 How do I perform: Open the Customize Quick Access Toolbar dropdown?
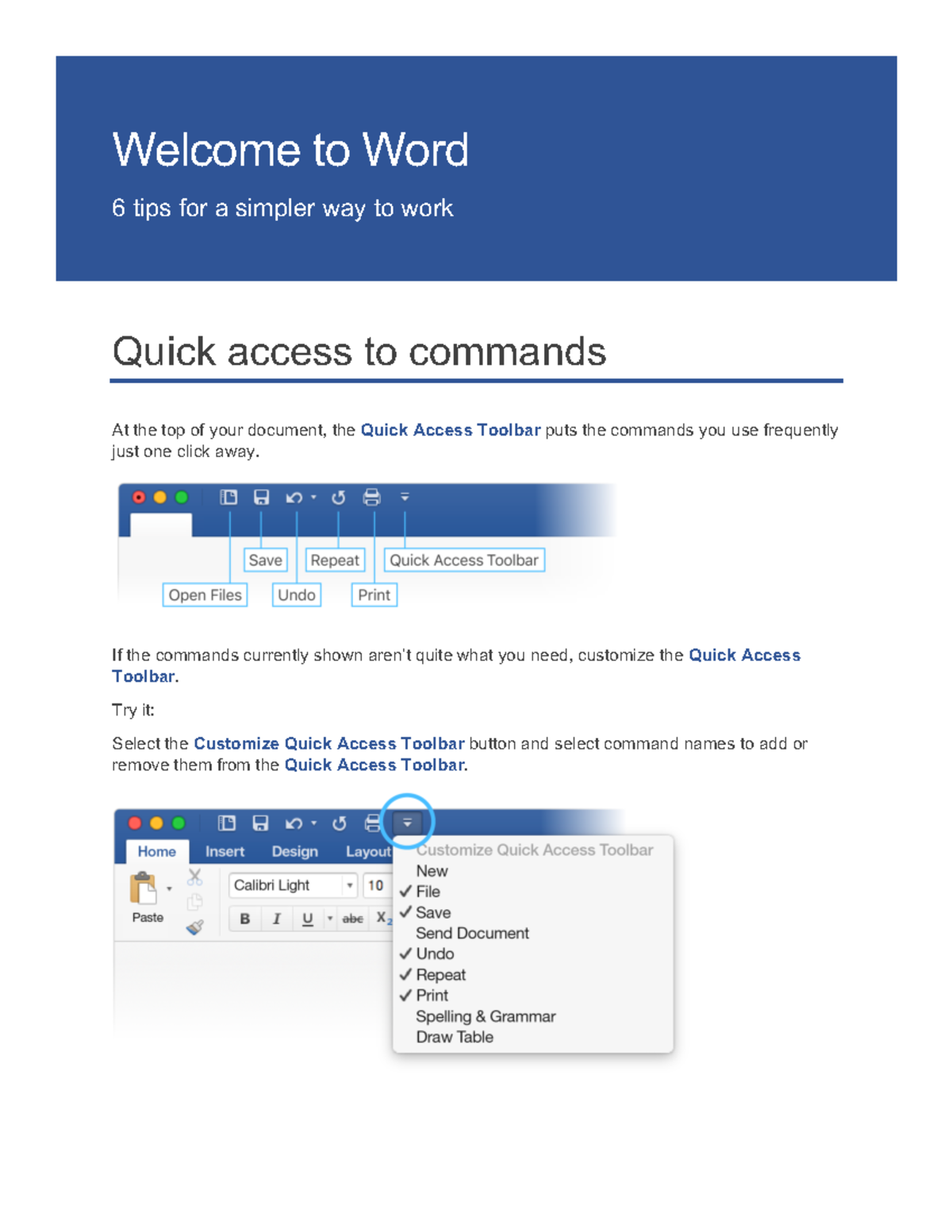406,823
